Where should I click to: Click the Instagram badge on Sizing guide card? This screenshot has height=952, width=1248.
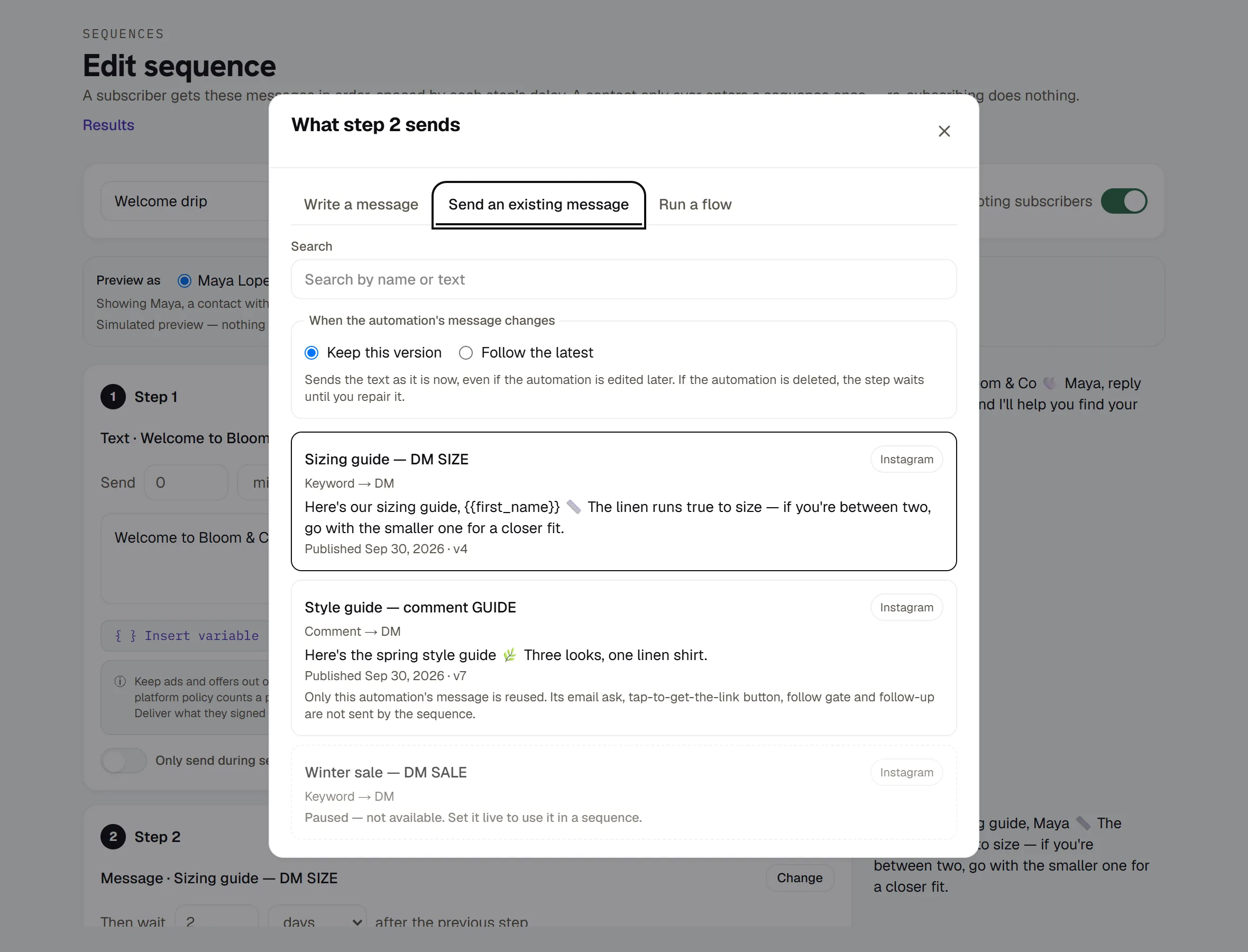(x=906, y=459)
